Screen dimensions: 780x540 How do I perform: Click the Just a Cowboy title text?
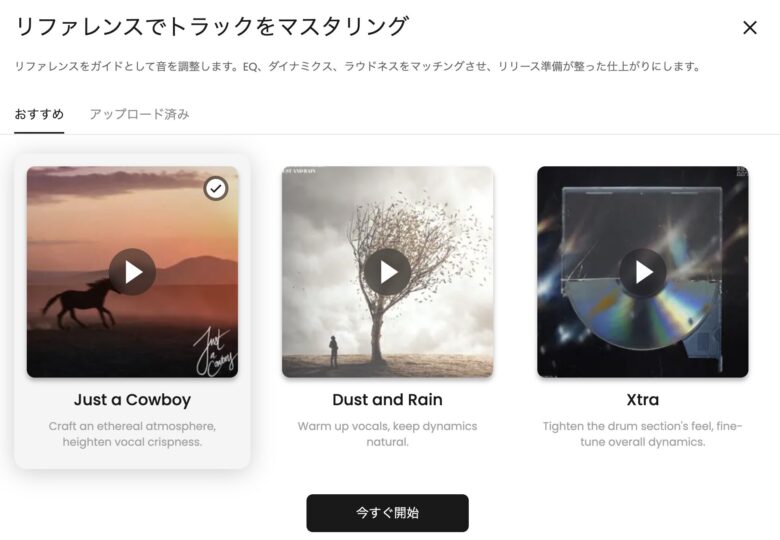(x=132, y=399)
